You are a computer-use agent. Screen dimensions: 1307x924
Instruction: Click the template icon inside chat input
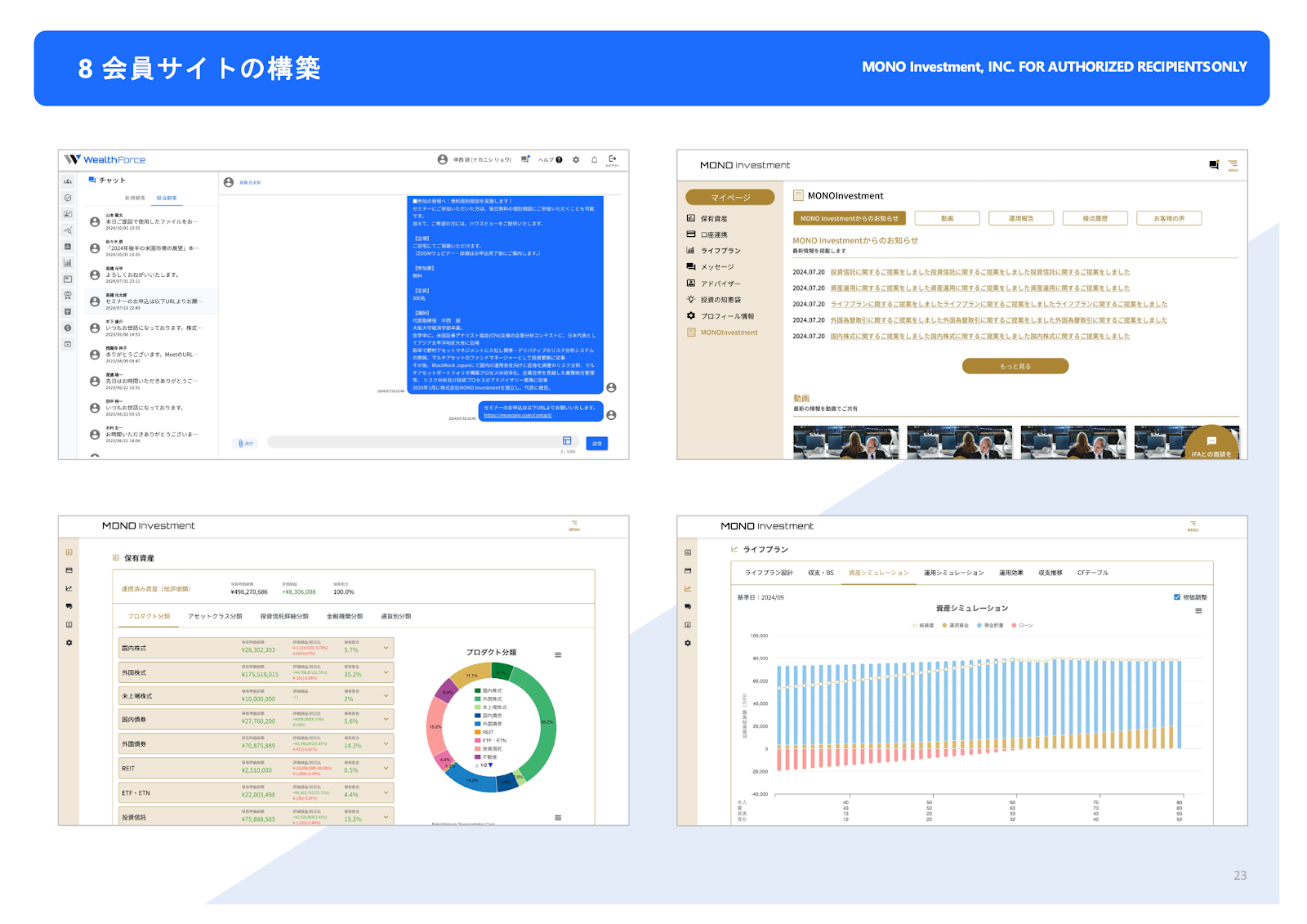pos(567,441)
